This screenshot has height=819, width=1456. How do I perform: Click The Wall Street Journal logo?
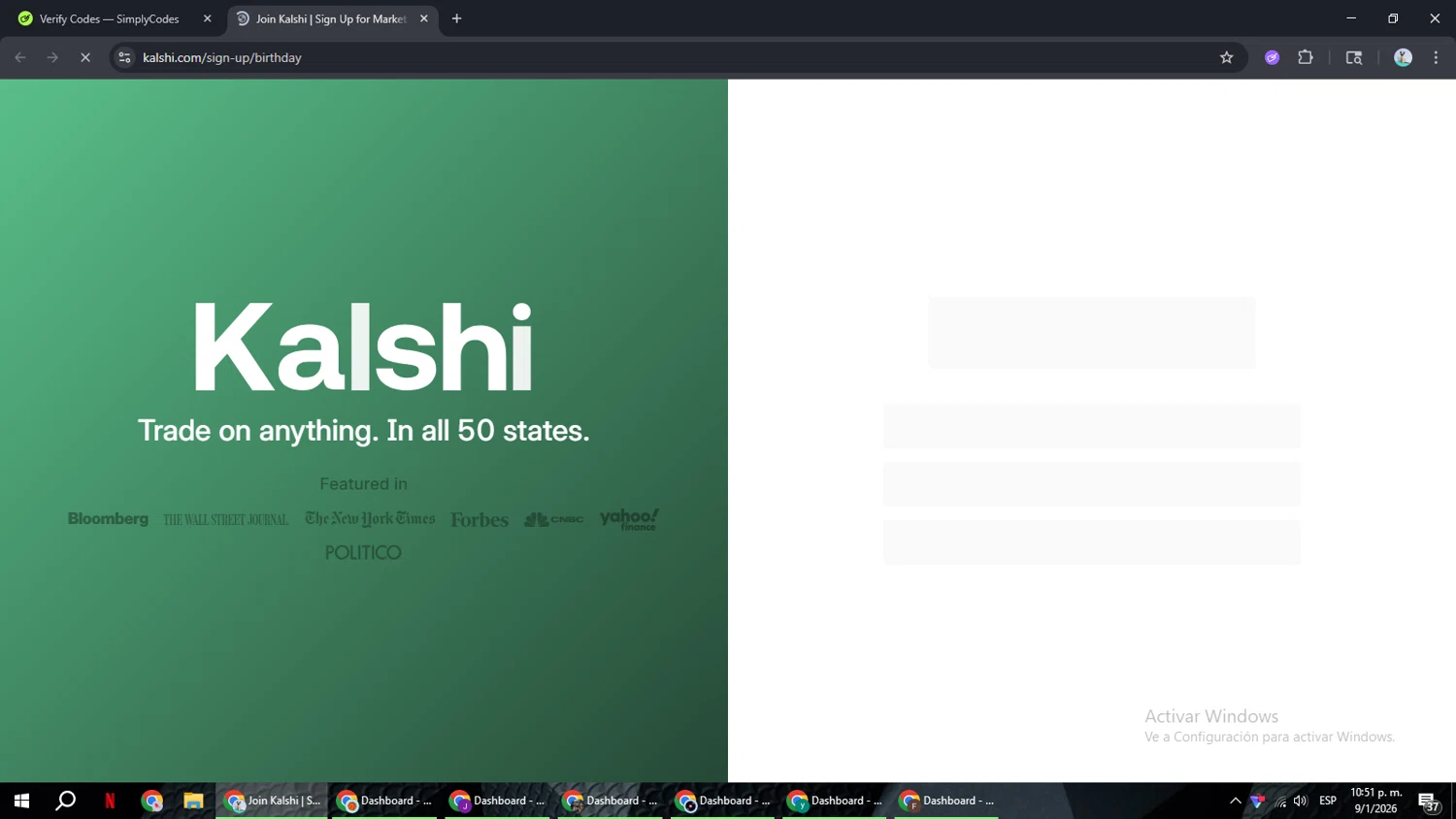click(226, 520)
